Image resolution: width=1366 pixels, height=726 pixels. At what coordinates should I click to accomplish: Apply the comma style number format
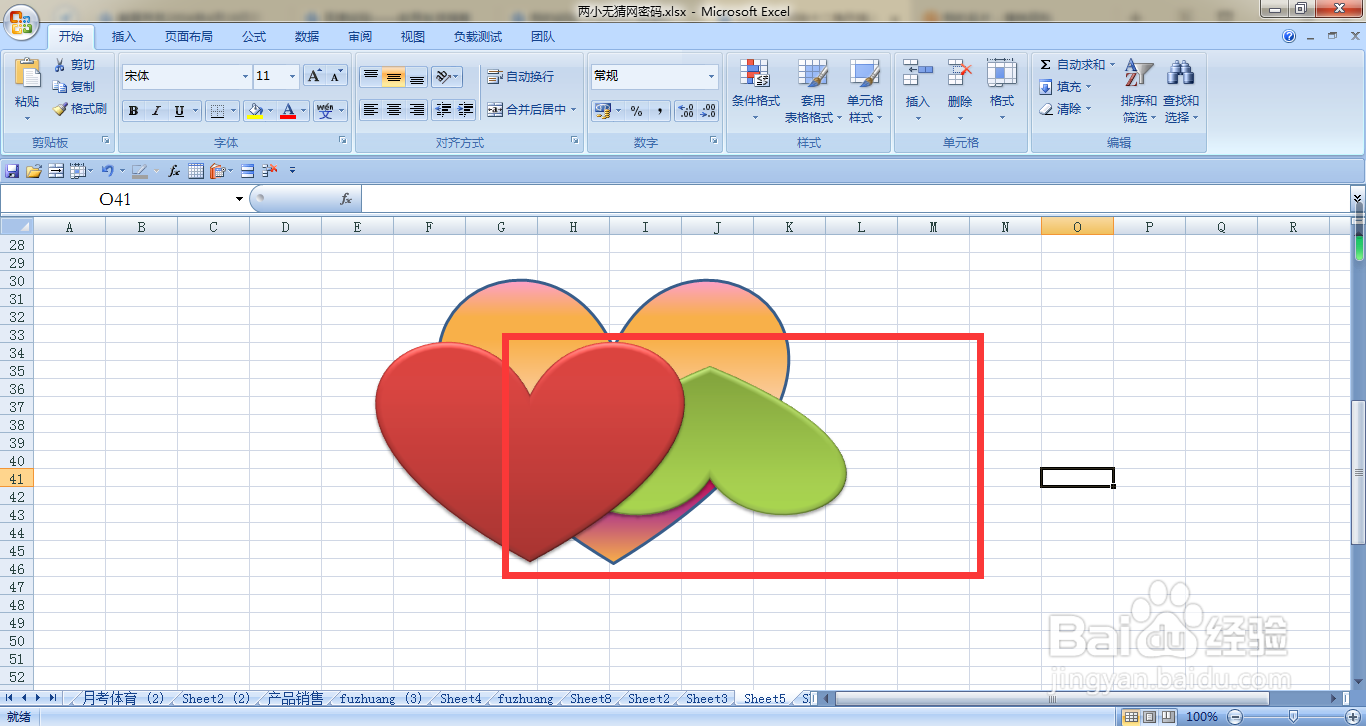point(660,111)
